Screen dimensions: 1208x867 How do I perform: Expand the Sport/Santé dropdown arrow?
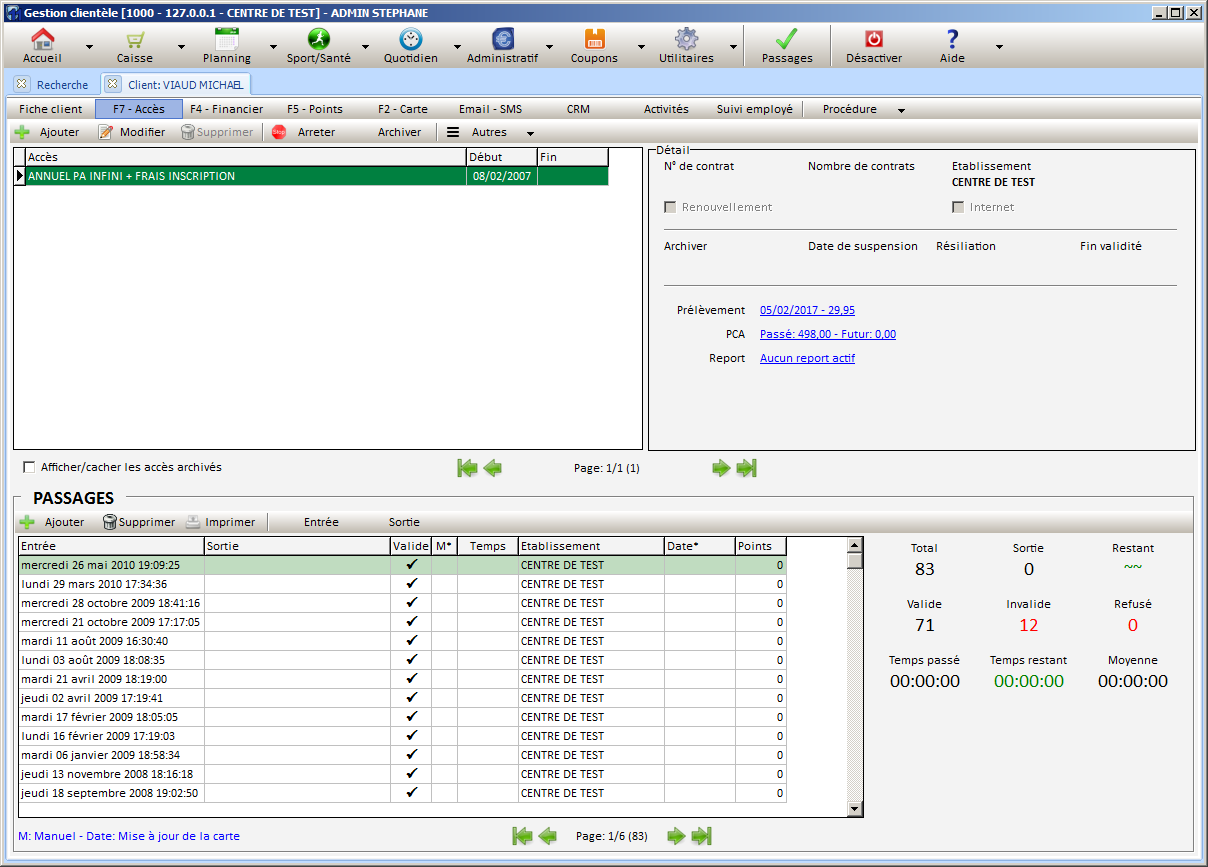pos(365,47)
